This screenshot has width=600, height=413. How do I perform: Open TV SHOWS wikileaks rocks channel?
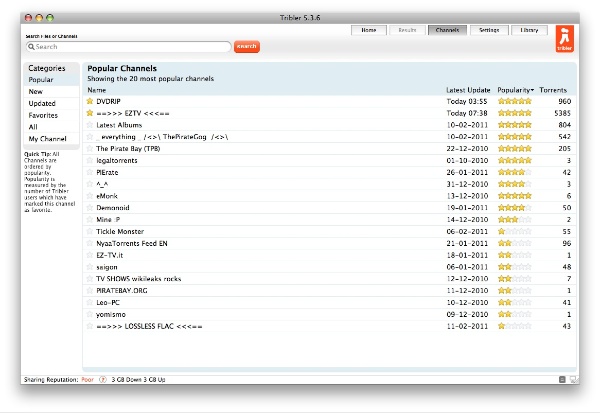tap(139, 279)
